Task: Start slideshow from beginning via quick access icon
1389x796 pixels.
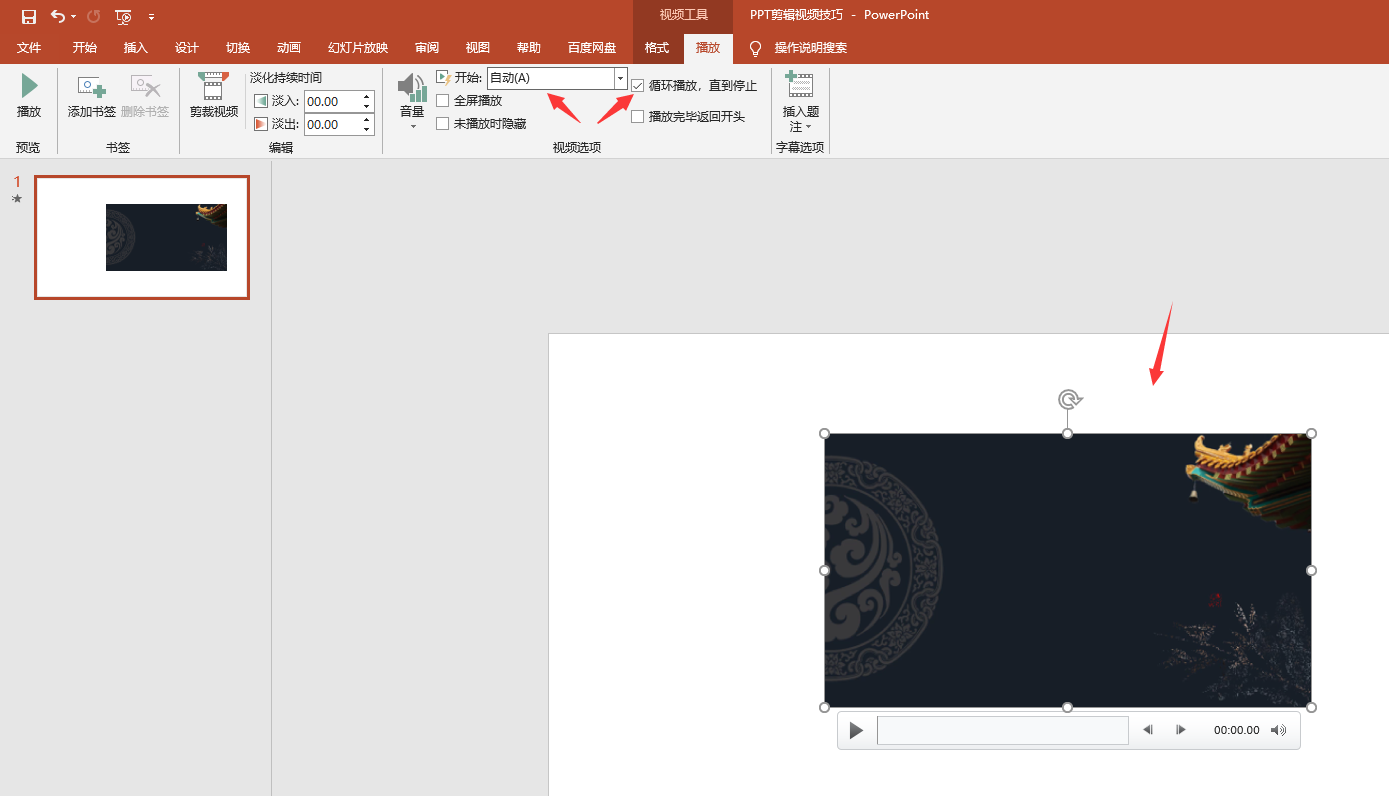Action: click(x=123, y=16)
